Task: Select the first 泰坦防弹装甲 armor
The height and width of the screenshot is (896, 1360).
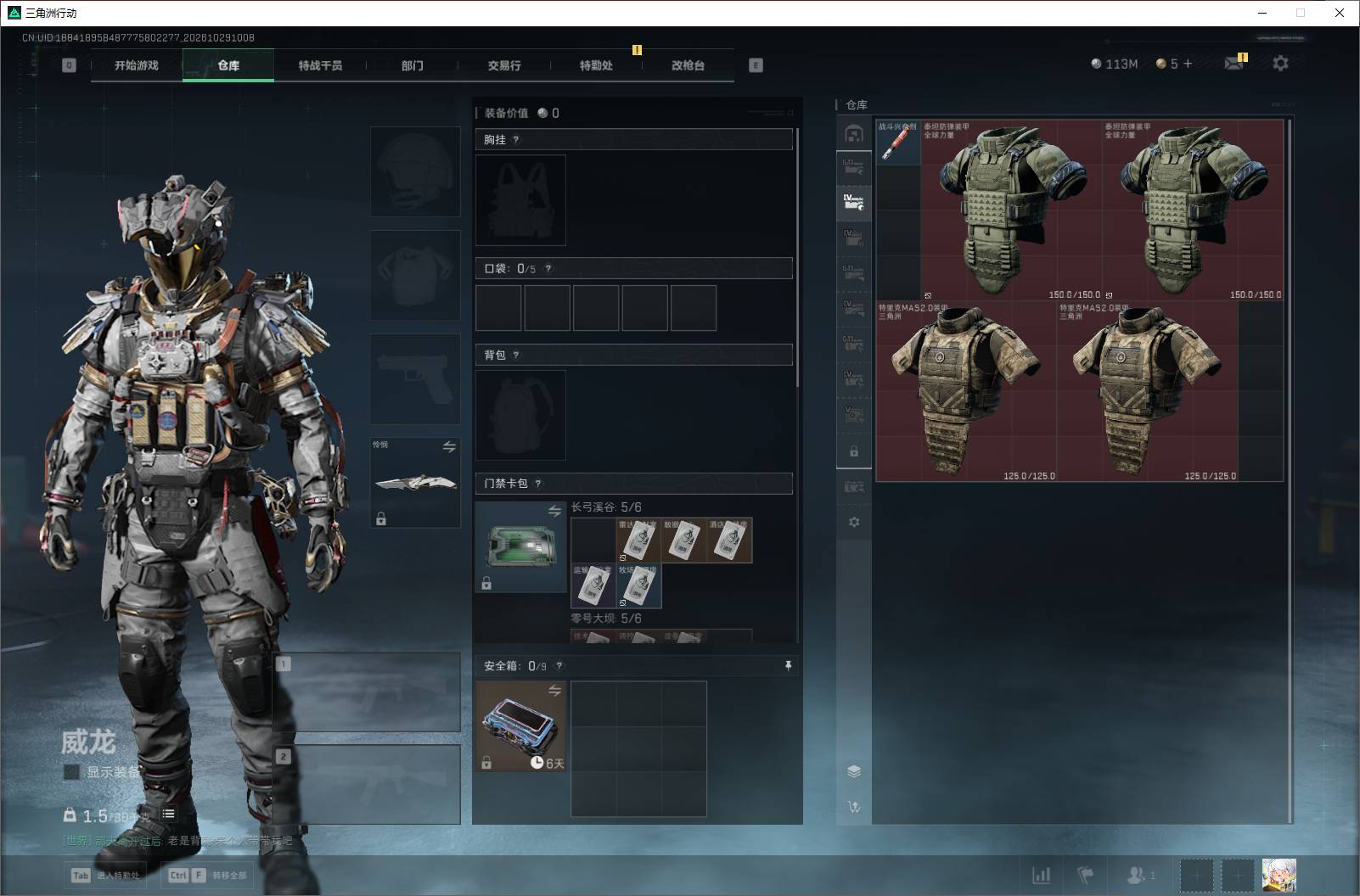Action: 1012,210
